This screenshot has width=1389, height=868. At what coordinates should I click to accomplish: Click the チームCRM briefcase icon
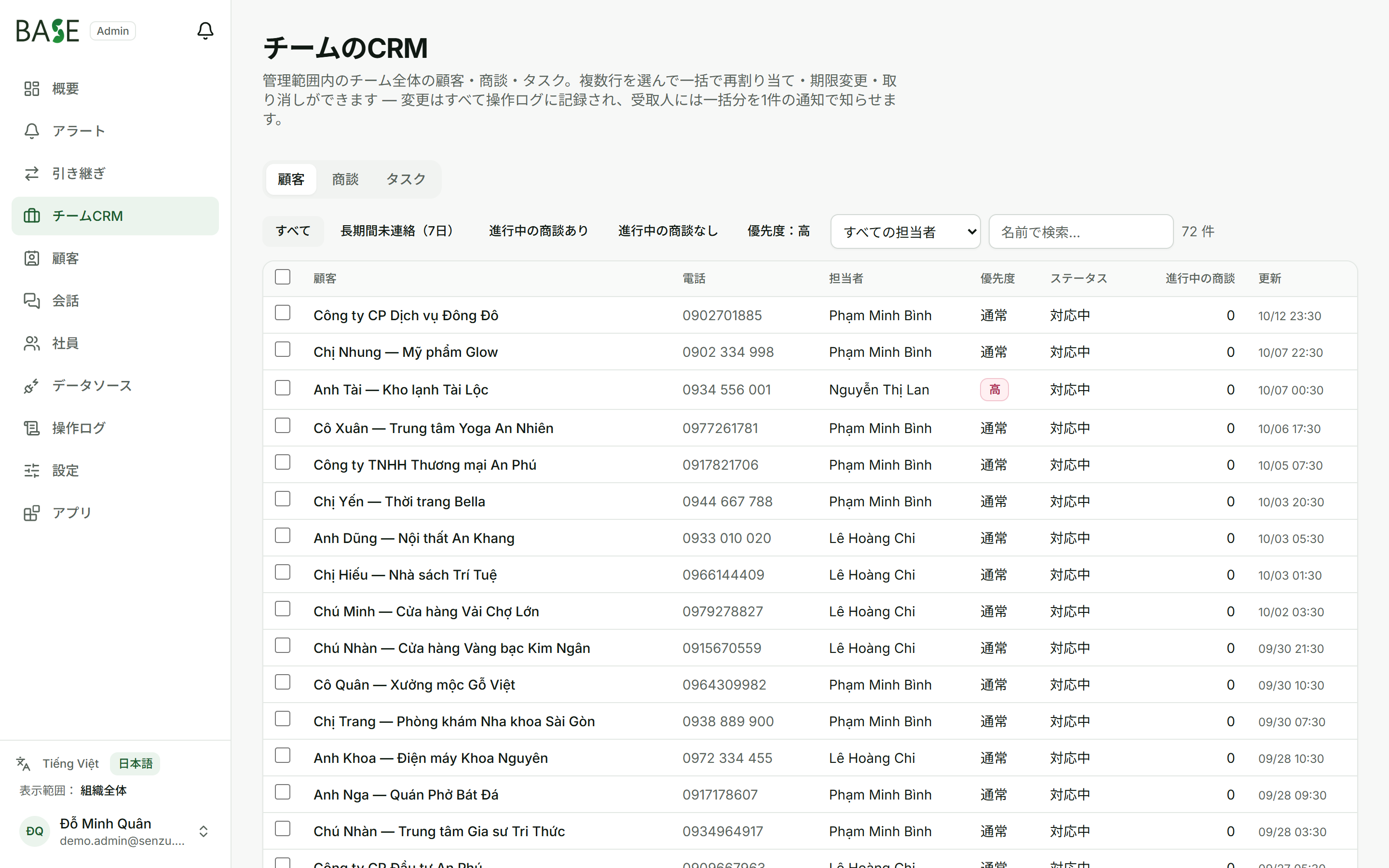(x=31, y=216)
